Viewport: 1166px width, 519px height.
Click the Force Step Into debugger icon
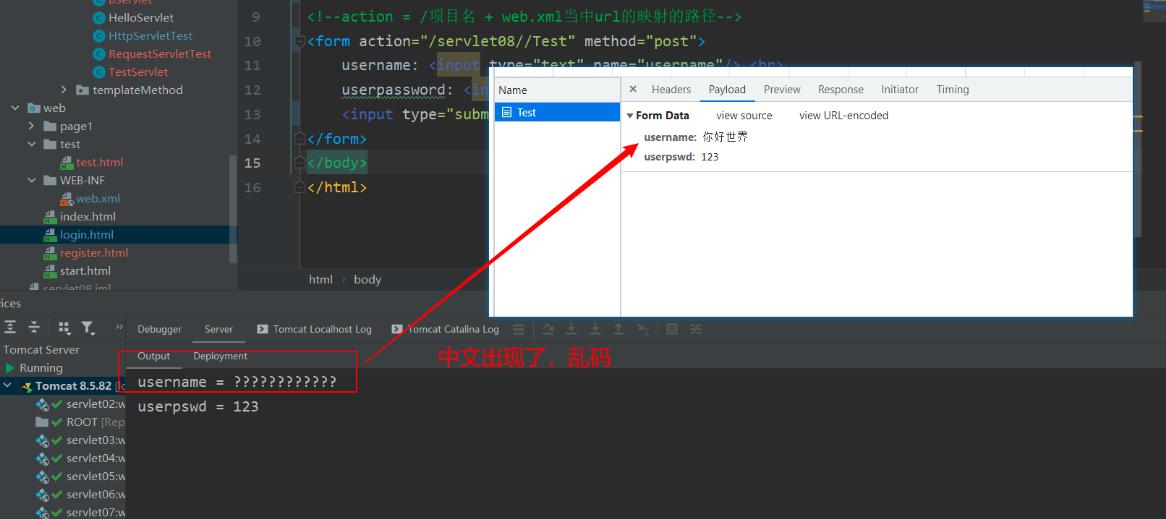(x=595, y=329)
